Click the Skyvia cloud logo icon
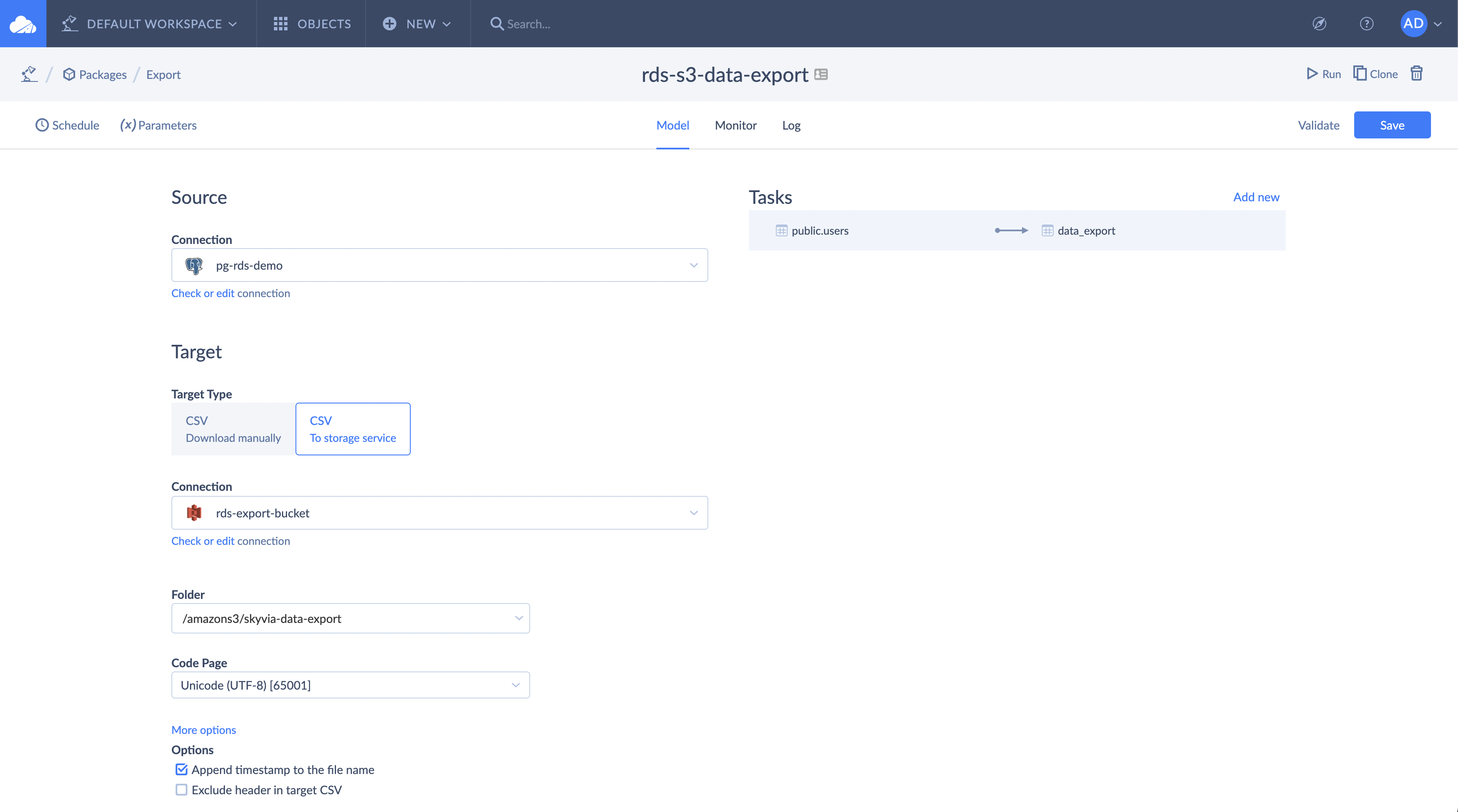The width and height of the screenshot is (1458, 812). coord(23,24)
